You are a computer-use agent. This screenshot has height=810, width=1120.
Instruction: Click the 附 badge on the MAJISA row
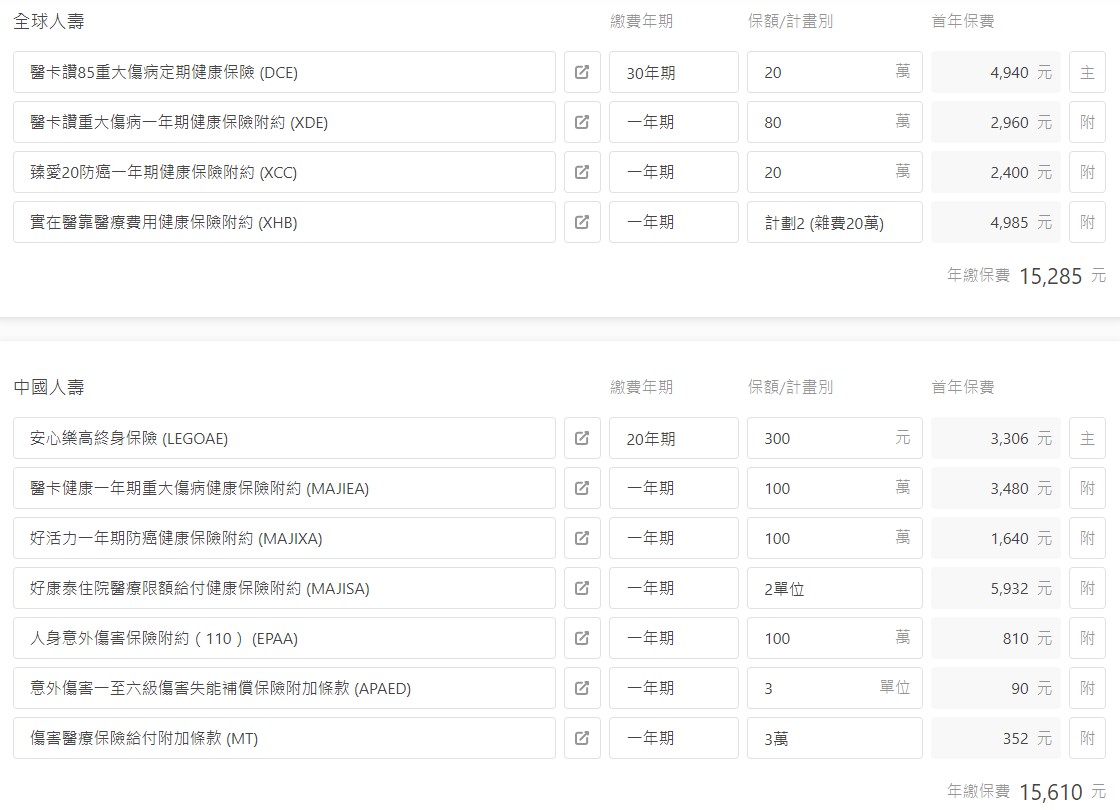coord(1087,588)
